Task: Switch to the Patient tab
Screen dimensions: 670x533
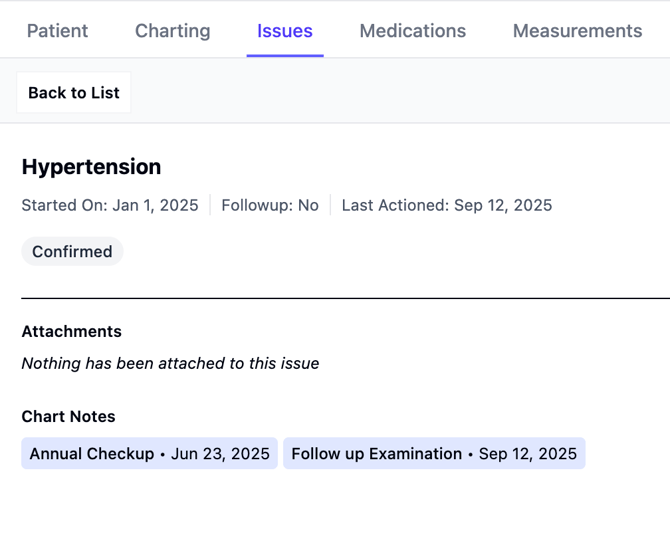Action: [x=57, y=31]
